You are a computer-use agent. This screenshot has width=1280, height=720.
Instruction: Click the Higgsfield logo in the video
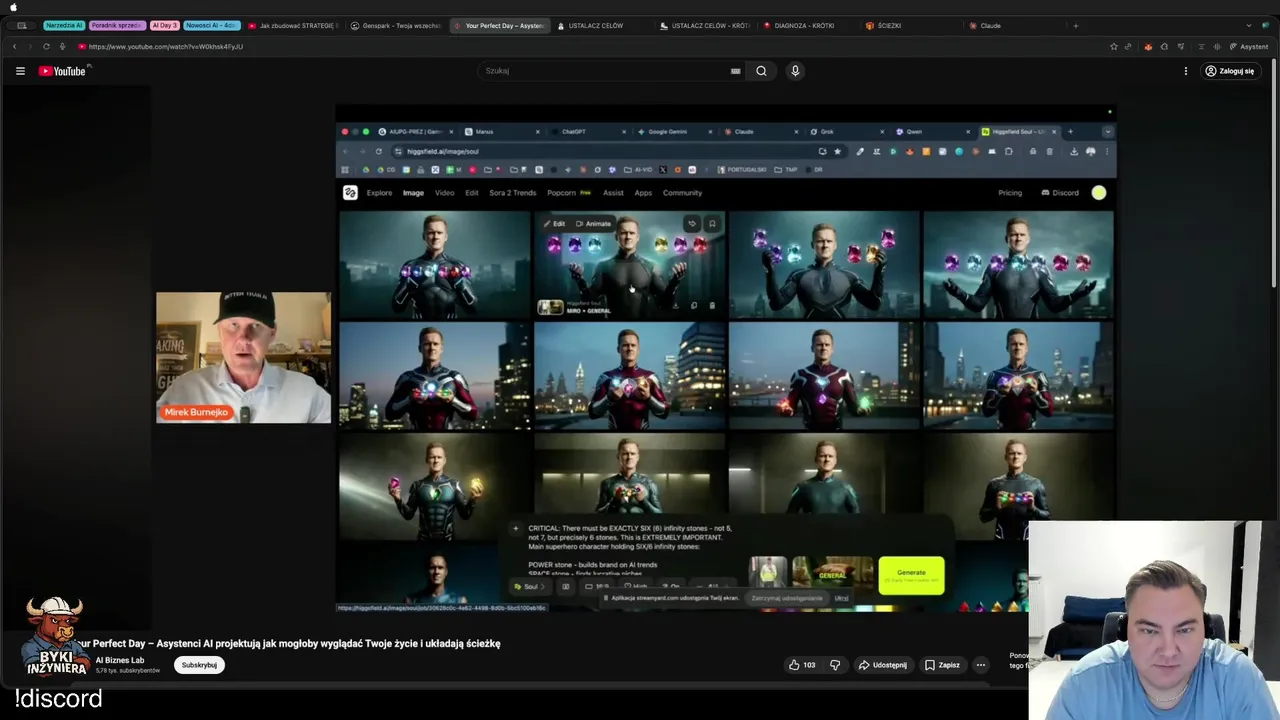(x=350, y=193)
